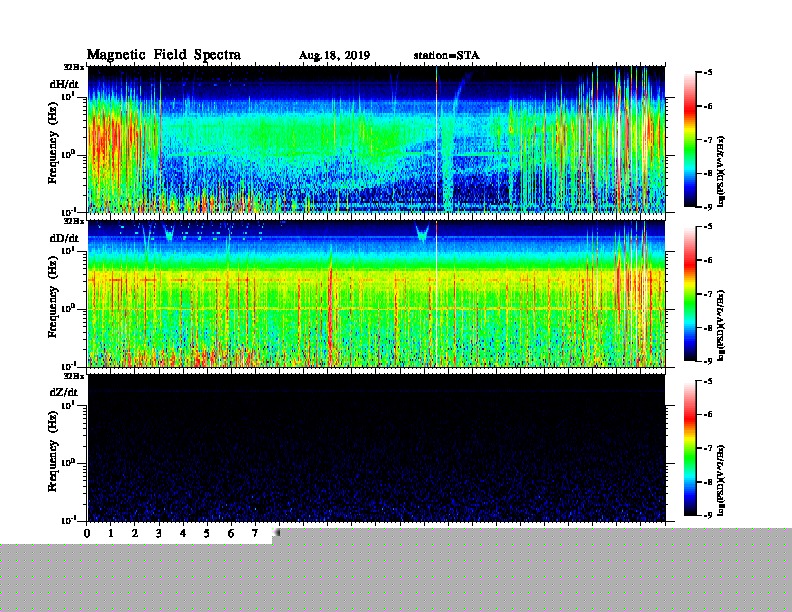Image resolution: width=792 pixels, height=612 pixels.
Task: Click the time axis tick label "1"
Action: [111, 533]
